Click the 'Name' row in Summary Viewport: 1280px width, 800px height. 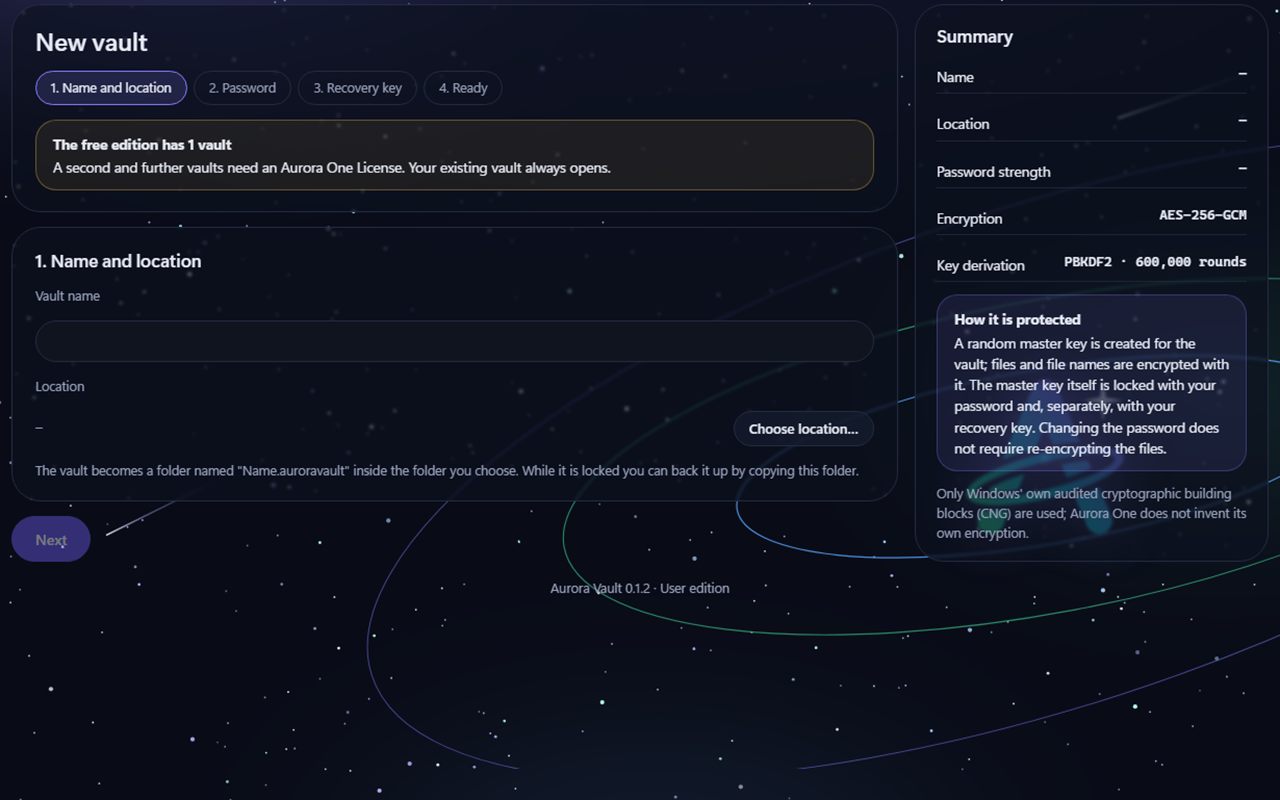click(x=1092, y=77)
